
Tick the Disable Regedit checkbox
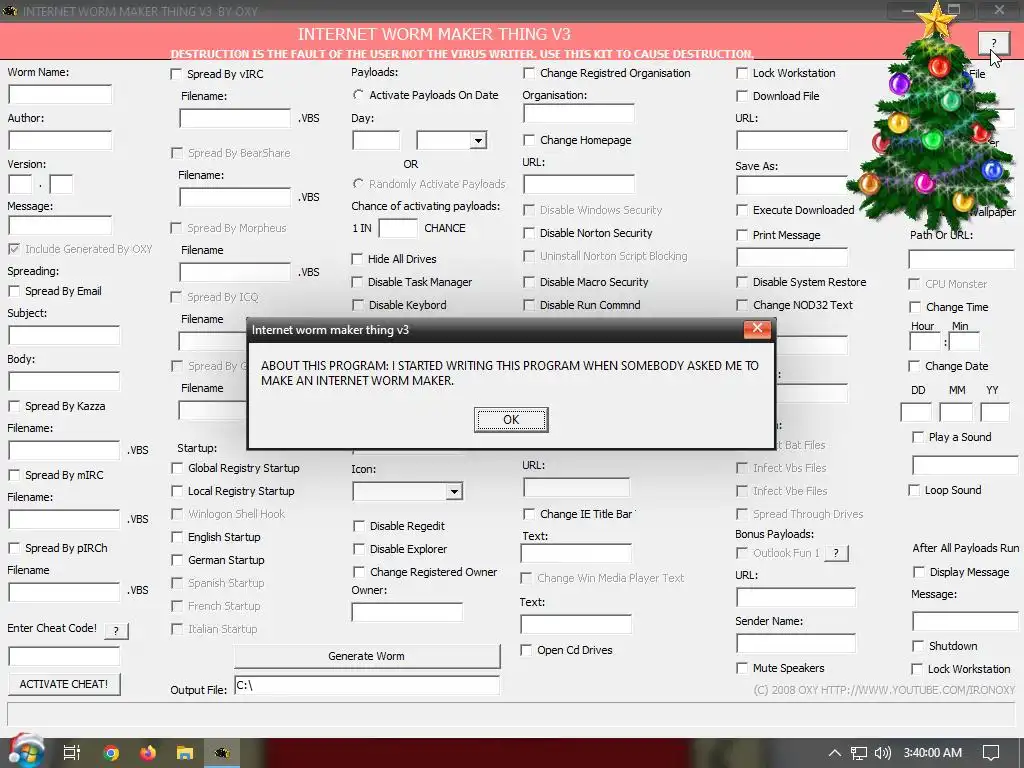coord(359,526)
